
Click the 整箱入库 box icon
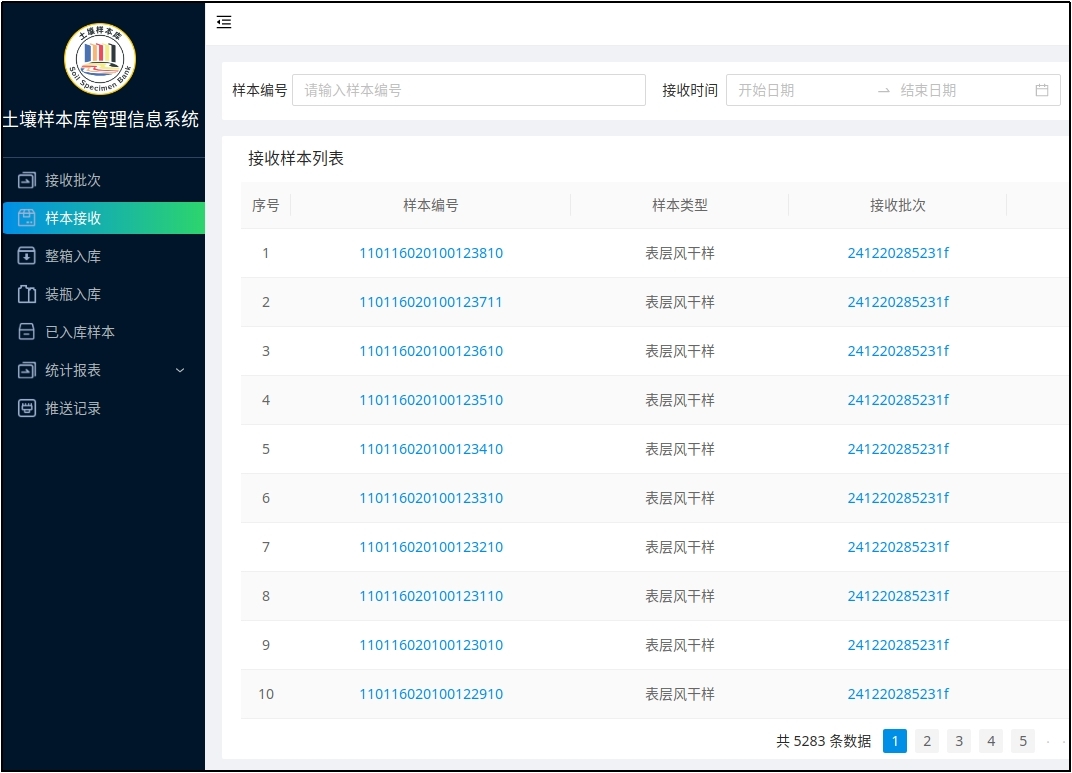[x=27, y=256]
